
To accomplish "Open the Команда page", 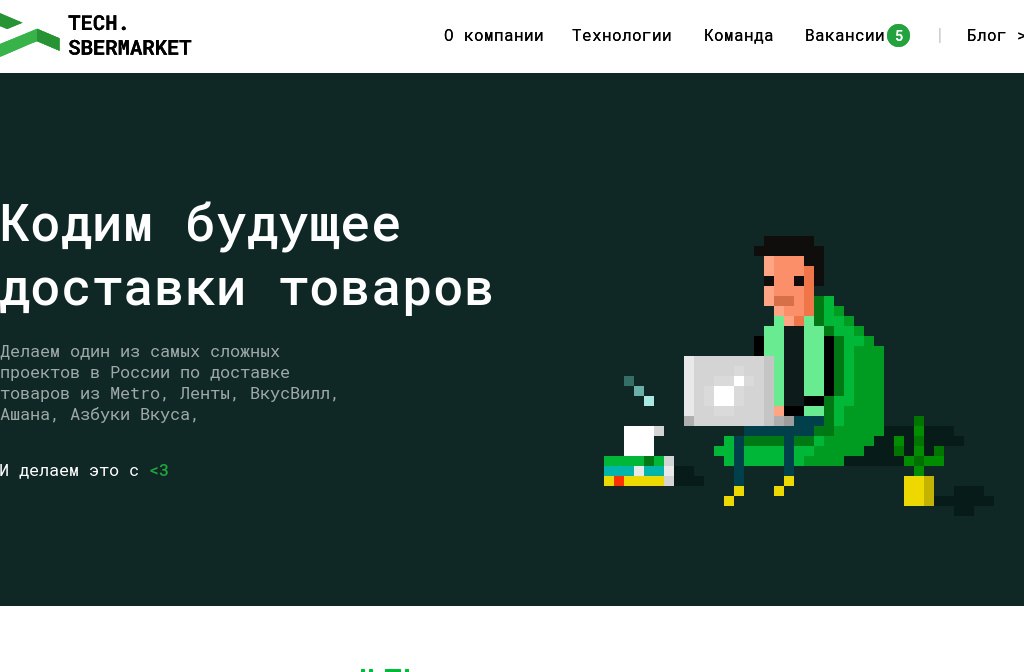I will 738,35.
